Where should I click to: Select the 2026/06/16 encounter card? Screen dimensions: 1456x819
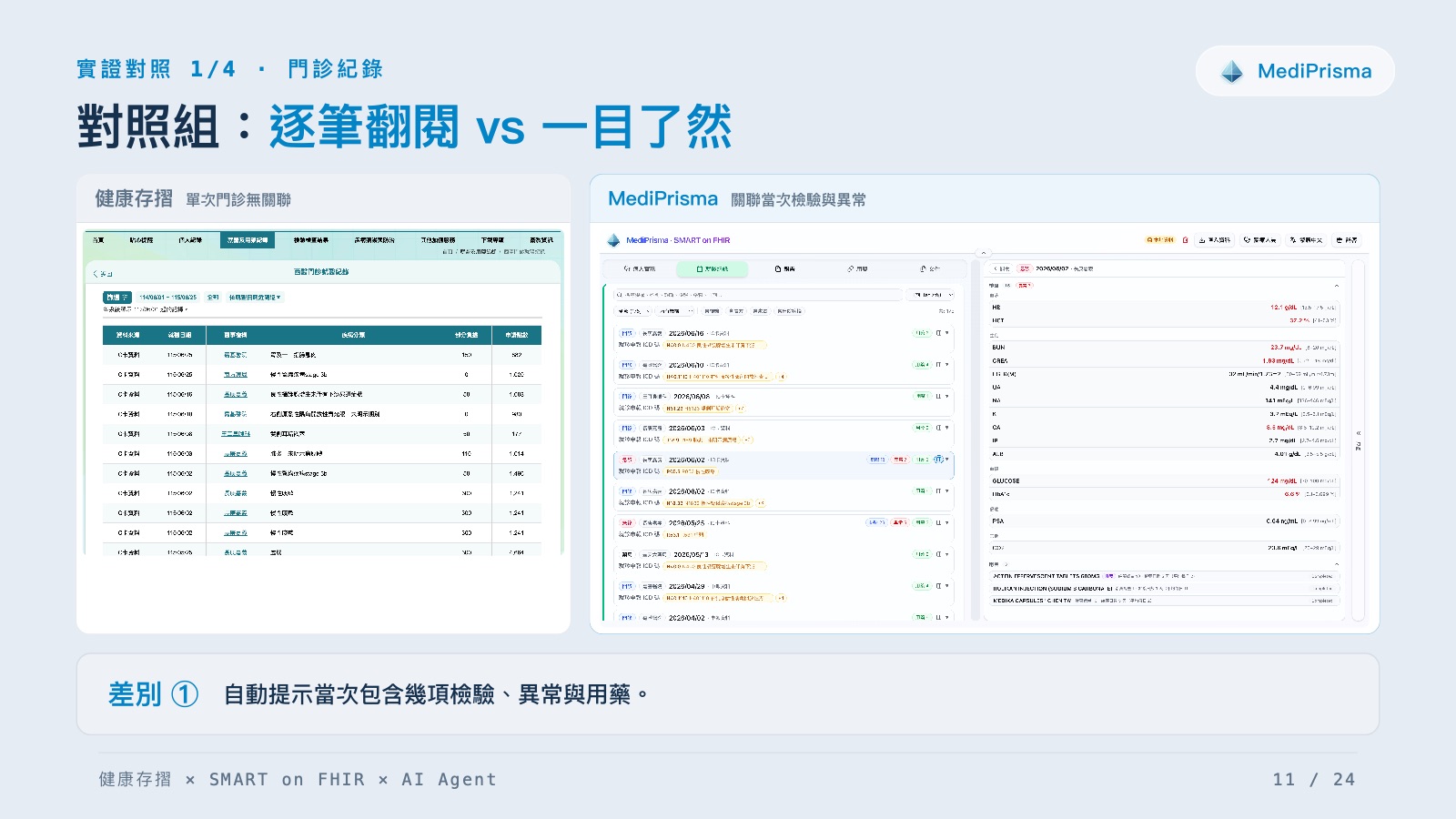point(784,339)
